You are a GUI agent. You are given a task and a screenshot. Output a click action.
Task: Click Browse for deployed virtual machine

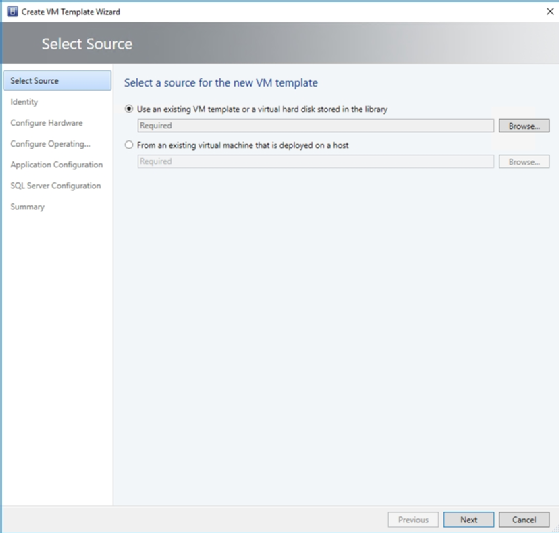(524, 162)
